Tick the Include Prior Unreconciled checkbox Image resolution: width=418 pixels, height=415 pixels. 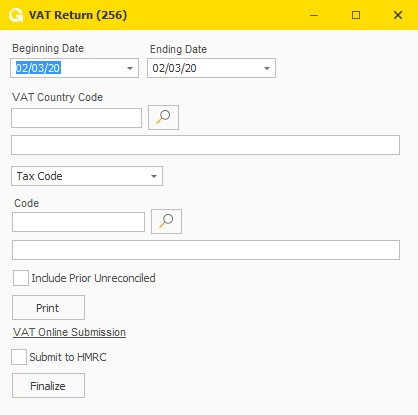click(x=21, y=278)
